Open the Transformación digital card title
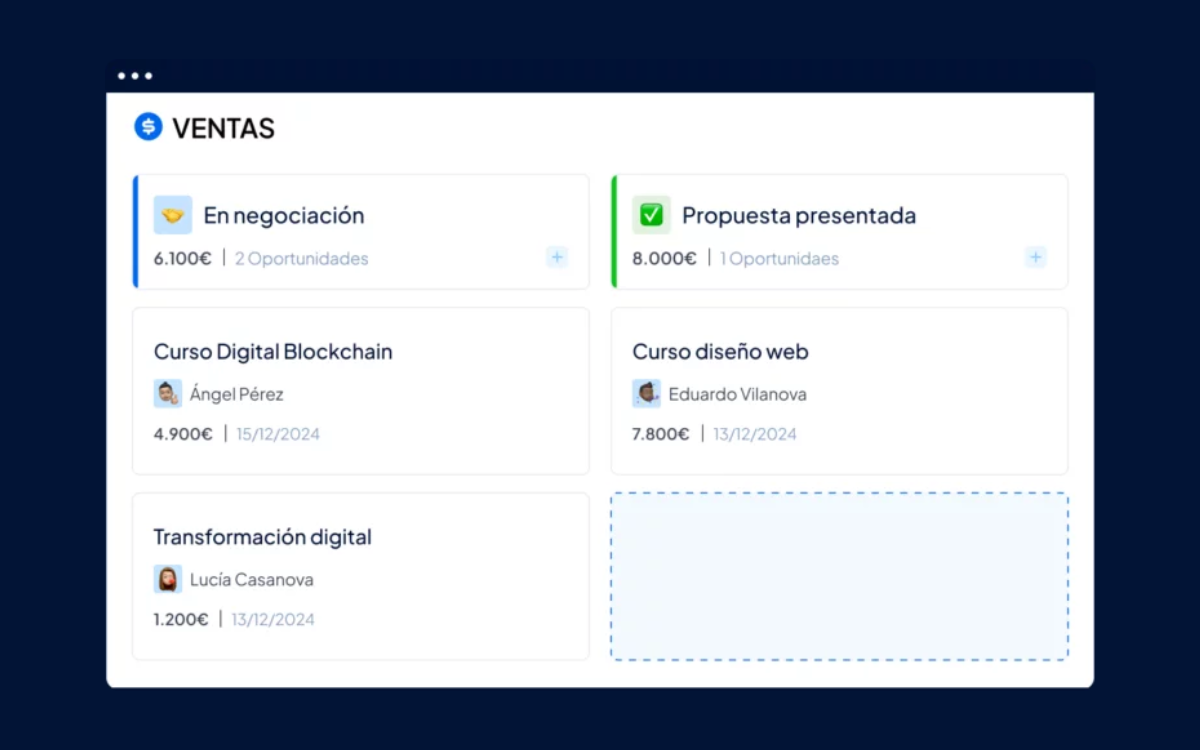This screenshot has width=1200, height=750. [262, 537]
